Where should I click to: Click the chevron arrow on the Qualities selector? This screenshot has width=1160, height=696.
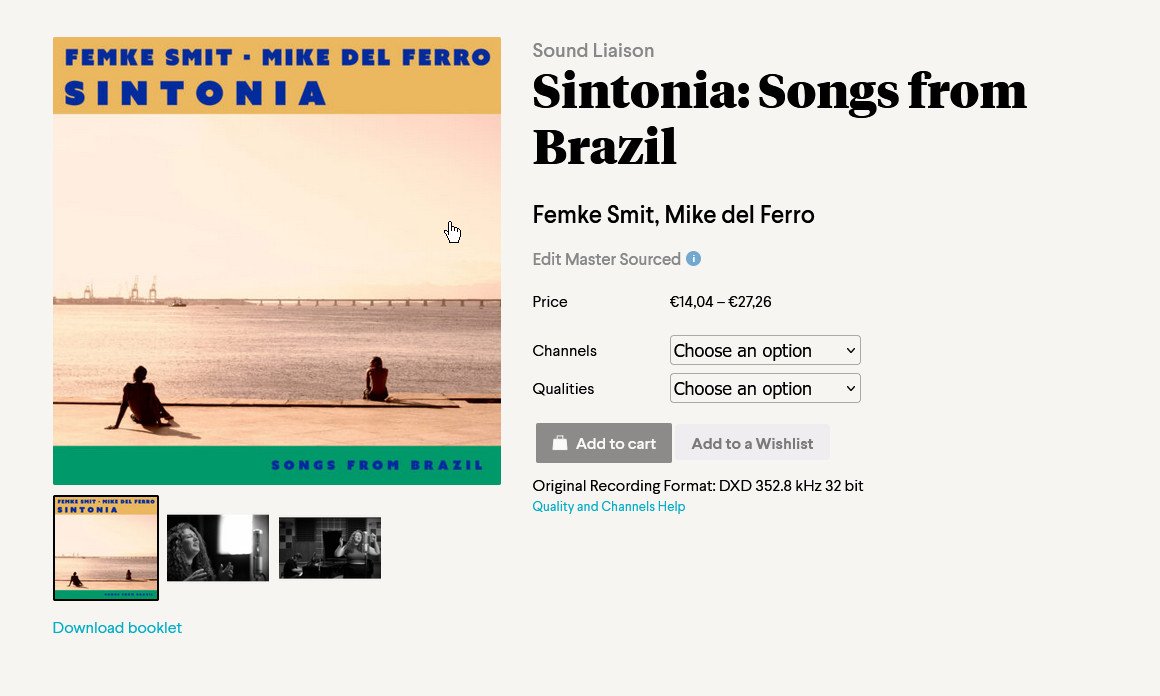pyautogui.click(x=851, y=388)
